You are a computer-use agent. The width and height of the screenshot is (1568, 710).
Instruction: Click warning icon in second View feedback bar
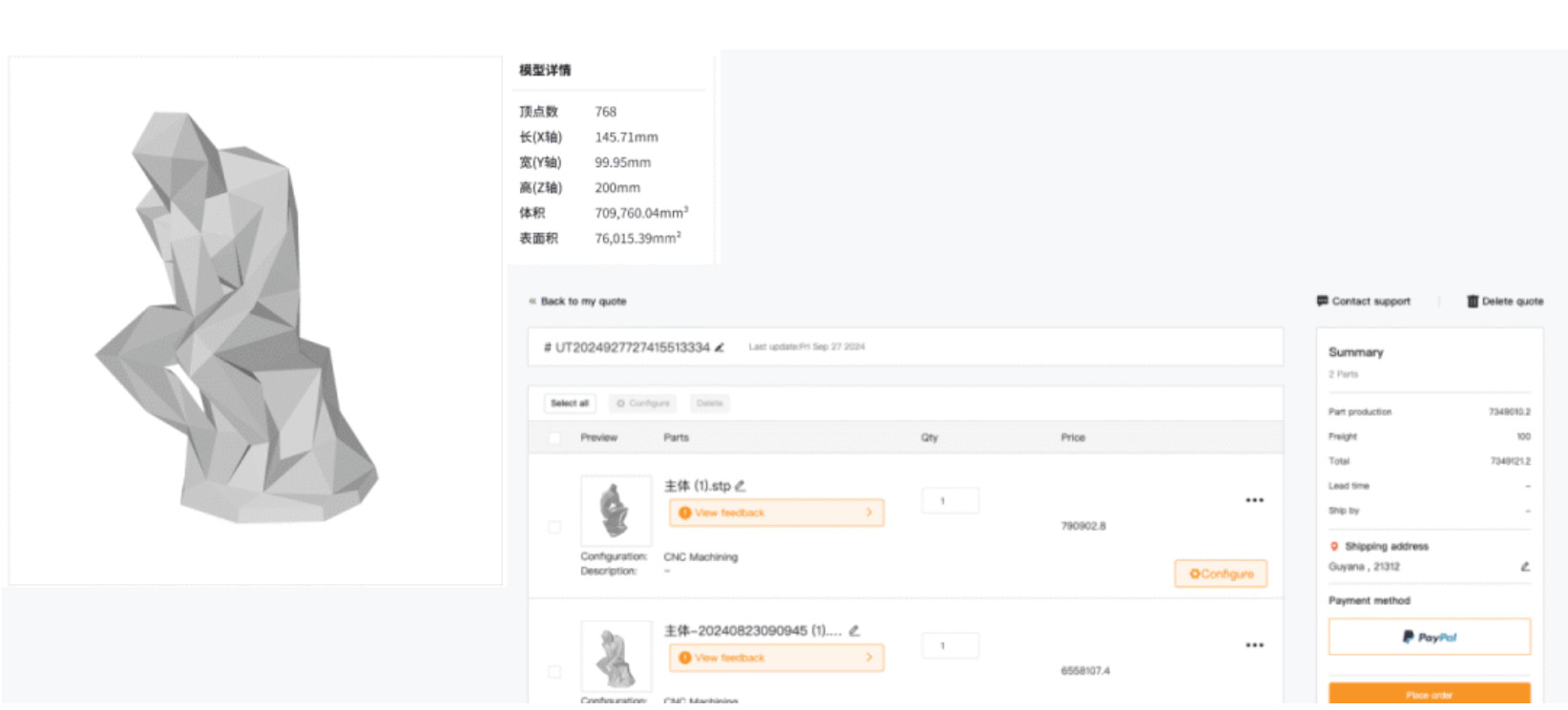click(x=684, y=658)
